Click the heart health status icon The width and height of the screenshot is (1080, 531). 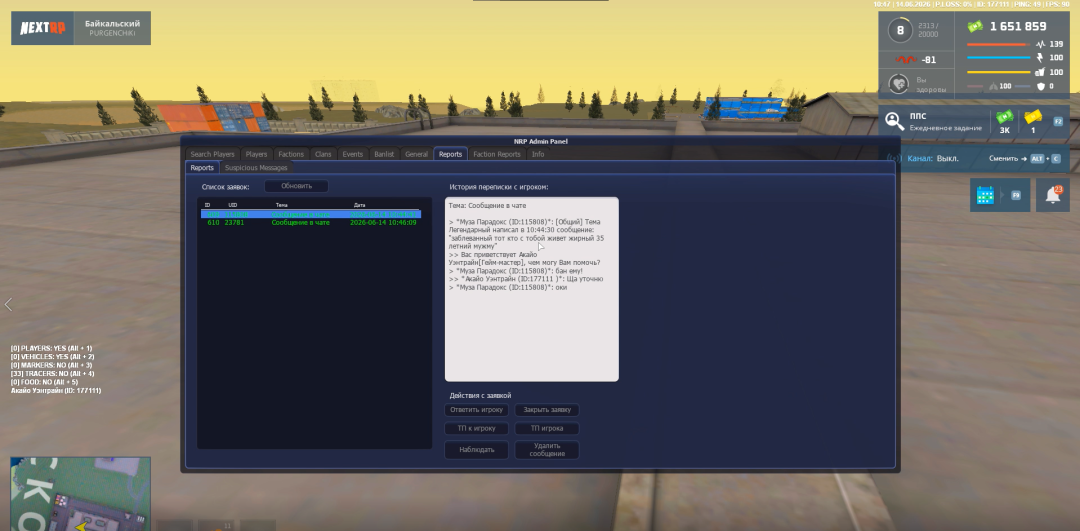click(x=898, y=84)
